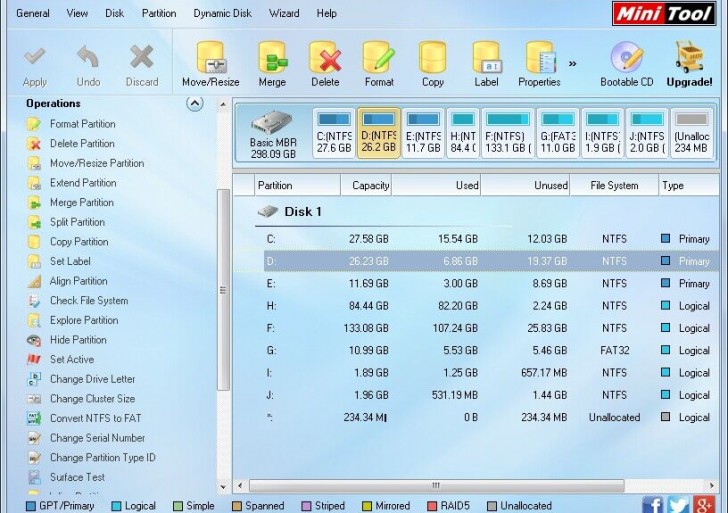Click horizontal scrollbar right arrow
728x513 pixels.
tap(712, 486)
